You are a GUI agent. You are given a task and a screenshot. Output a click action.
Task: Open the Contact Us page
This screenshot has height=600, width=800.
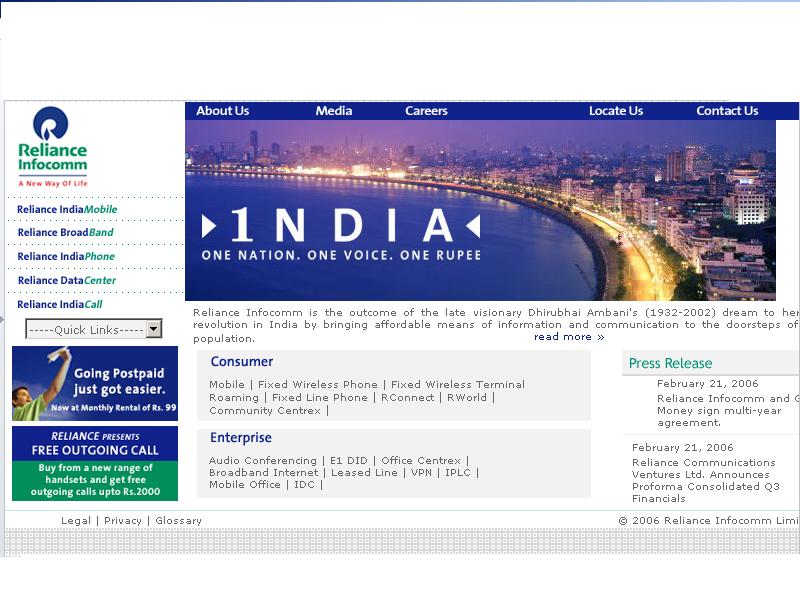(727, 111)
